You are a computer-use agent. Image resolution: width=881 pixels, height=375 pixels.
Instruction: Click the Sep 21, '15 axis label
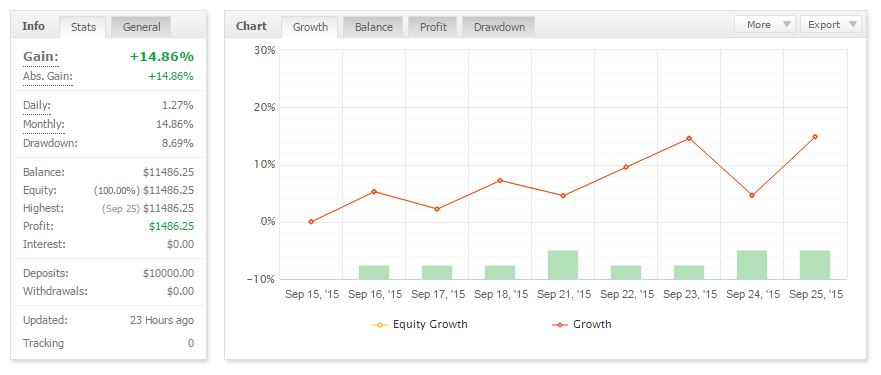[x=564, y=295]
